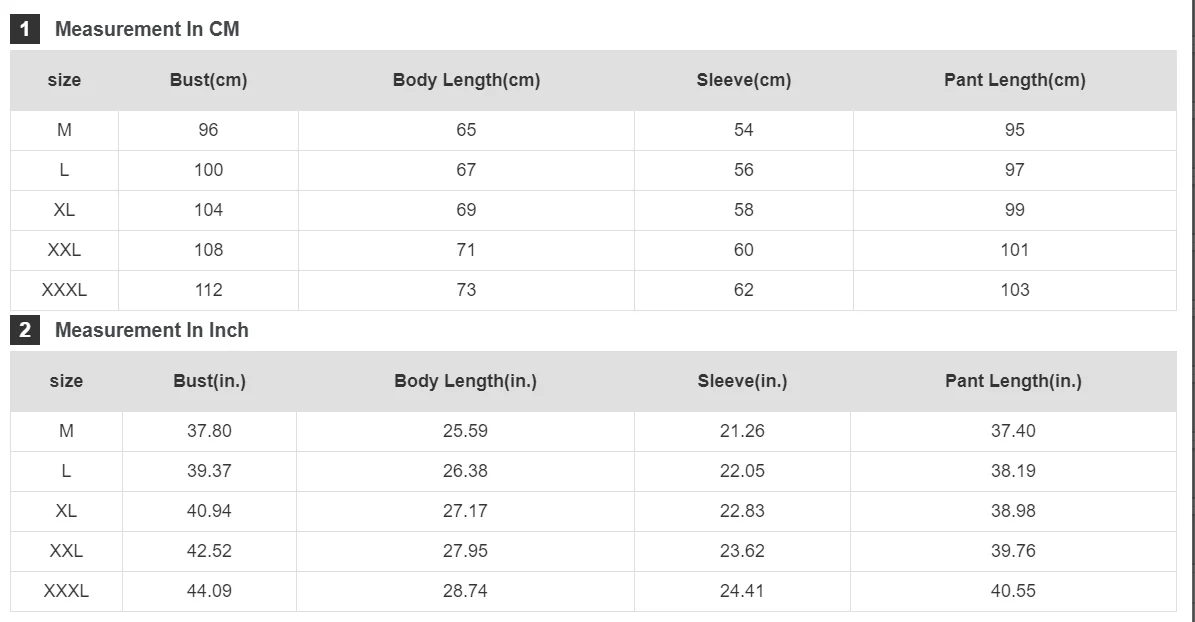Screen dimensions: 1195x622
Task: Click the XL size cell in CM table
Action: click(x=64, y=210)
